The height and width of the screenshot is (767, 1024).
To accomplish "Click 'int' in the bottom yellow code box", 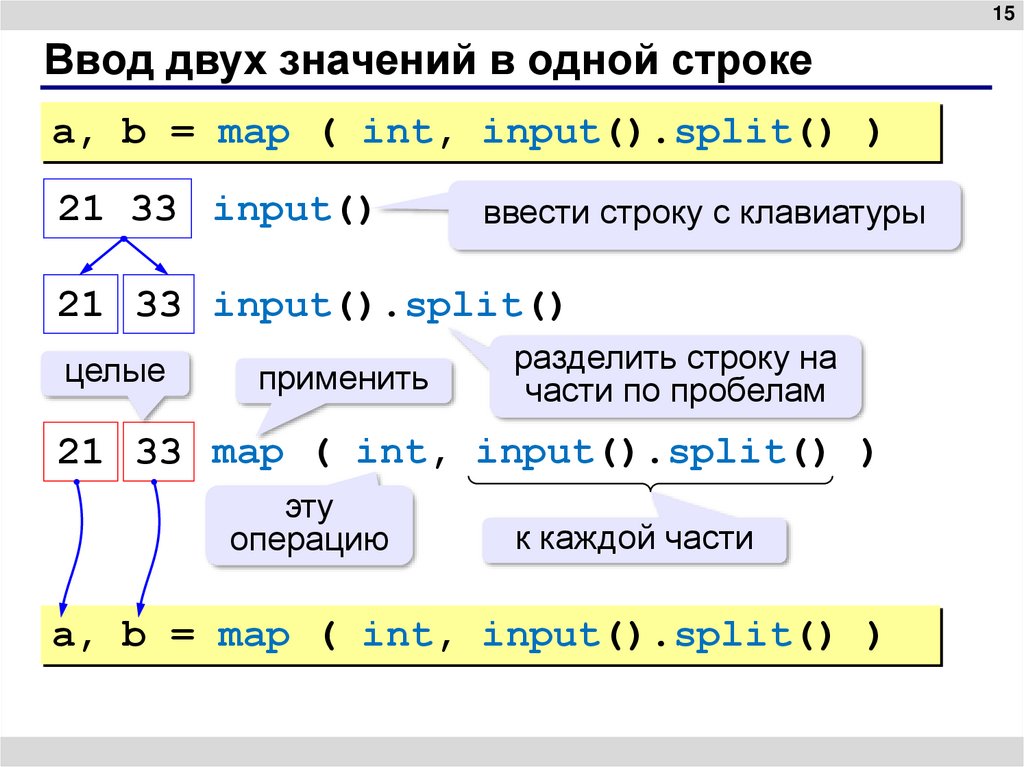I will pyautogui.click(x=398, y=634).
